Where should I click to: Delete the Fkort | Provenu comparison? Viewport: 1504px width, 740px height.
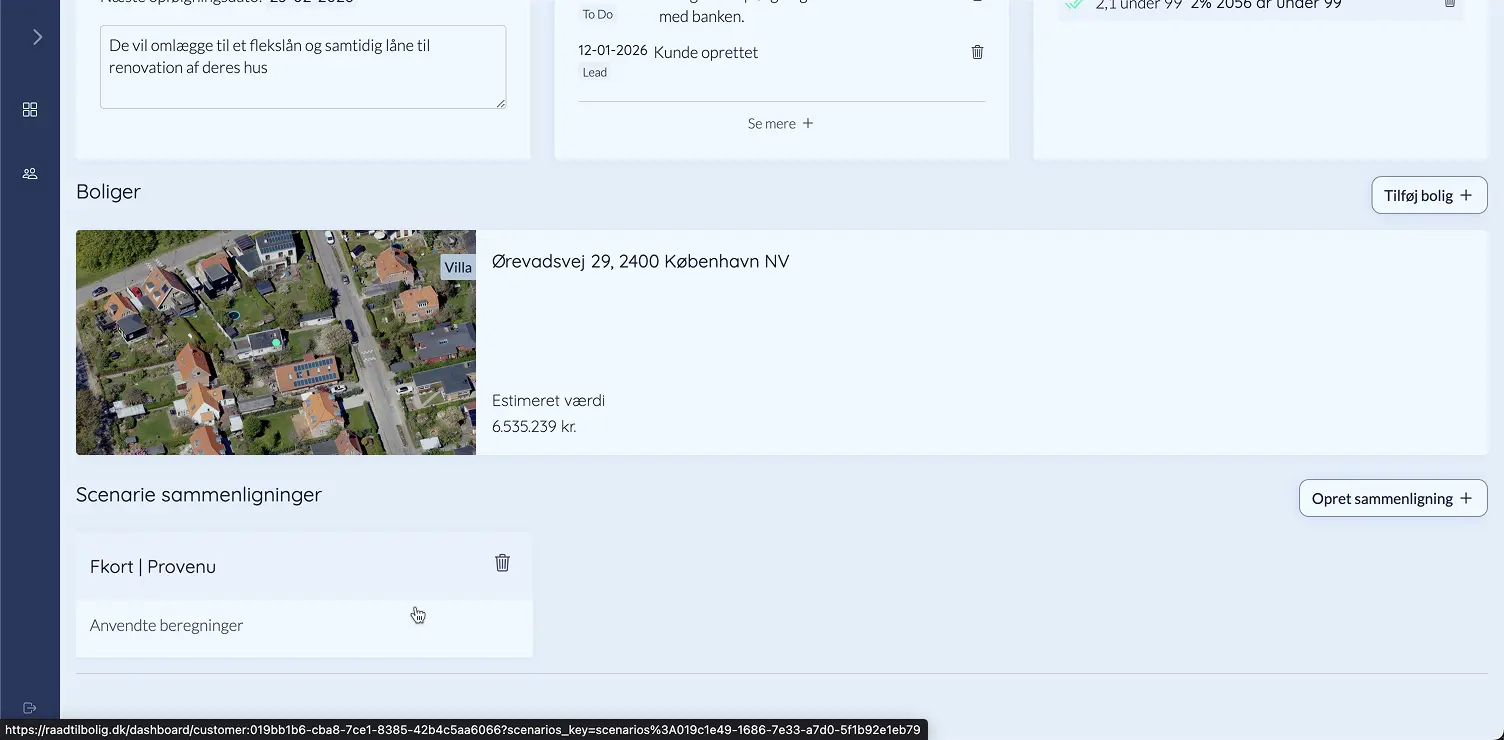tap(502, 563)
